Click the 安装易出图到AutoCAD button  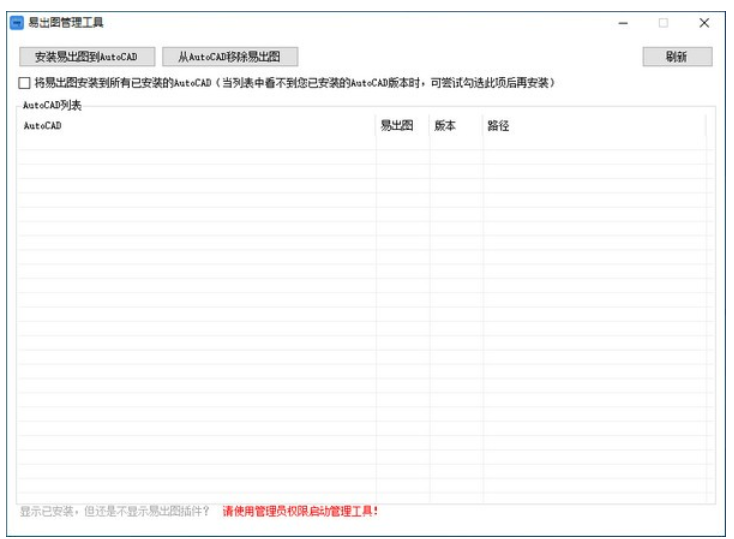tap(87, 57)
